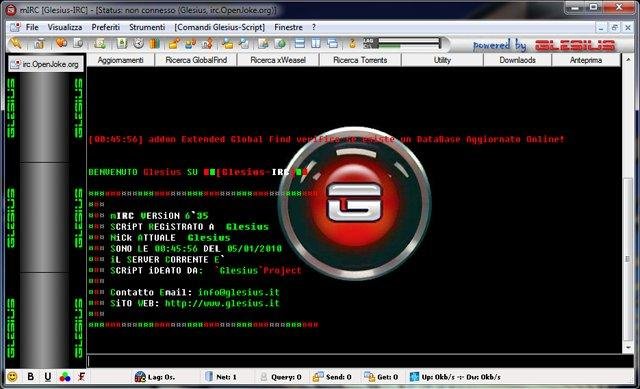Click the Tile Horizontal windows icon
Viewport: 640px width, 389px height.
(x=300, y=43)
